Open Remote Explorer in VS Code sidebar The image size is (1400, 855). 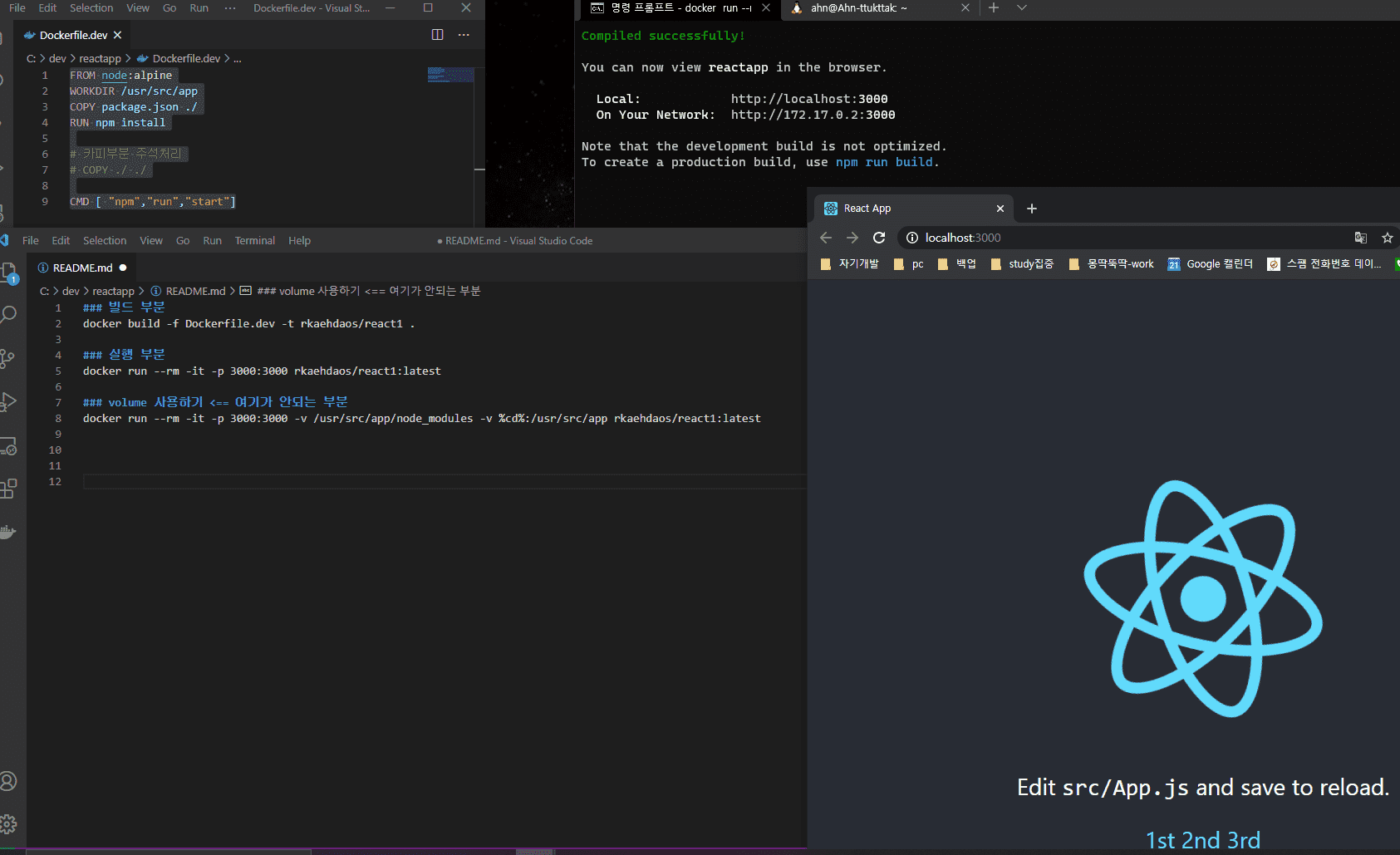pyautogui.click(x=8, y=446)
